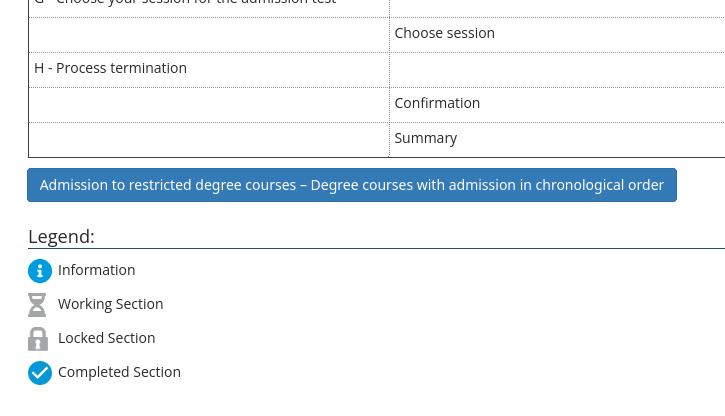Click the Summary step row
The image size is (725, 416).
coord(425,138)
